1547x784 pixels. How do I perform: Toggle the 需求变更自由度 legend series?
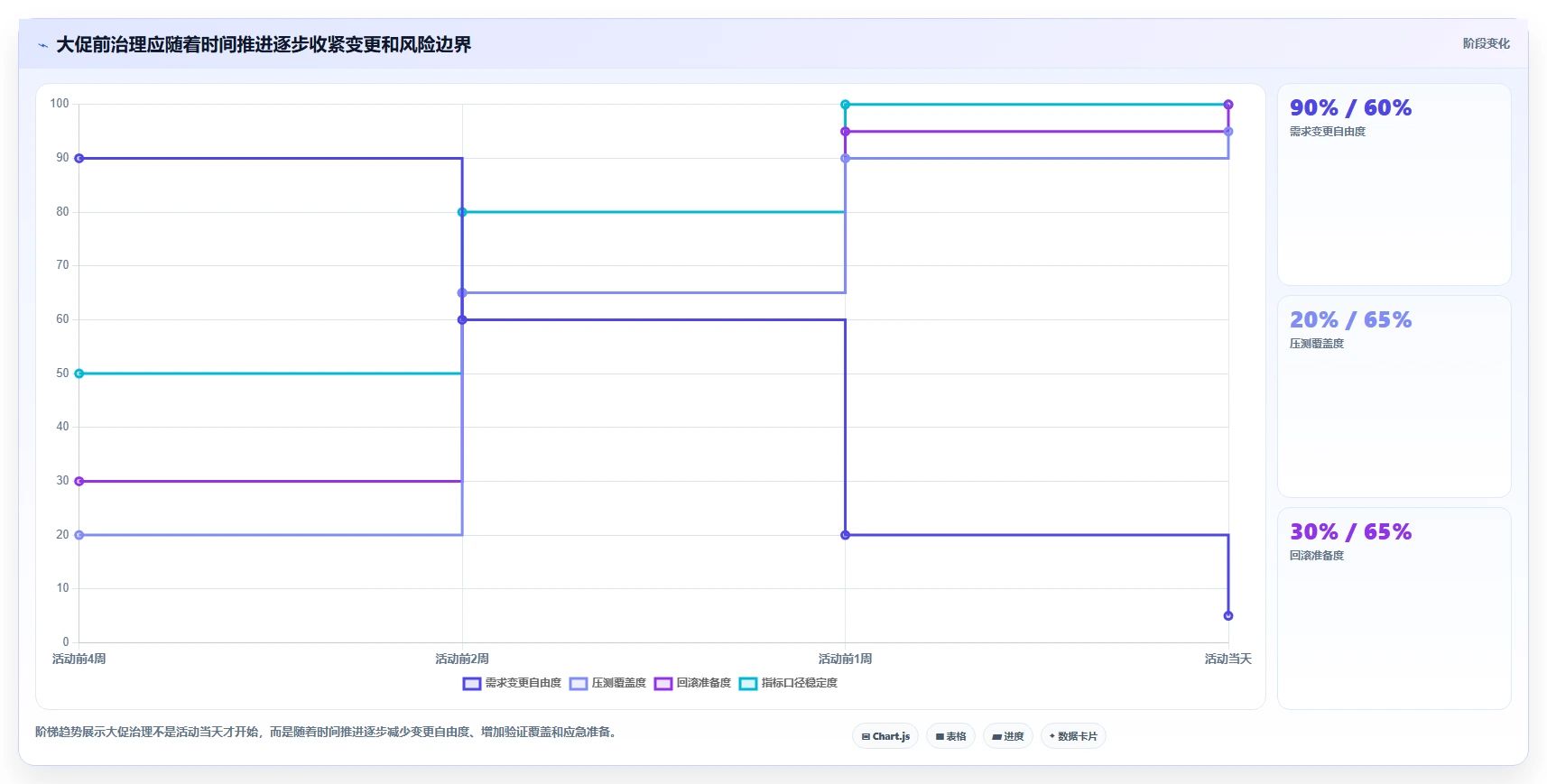(512, 683)
